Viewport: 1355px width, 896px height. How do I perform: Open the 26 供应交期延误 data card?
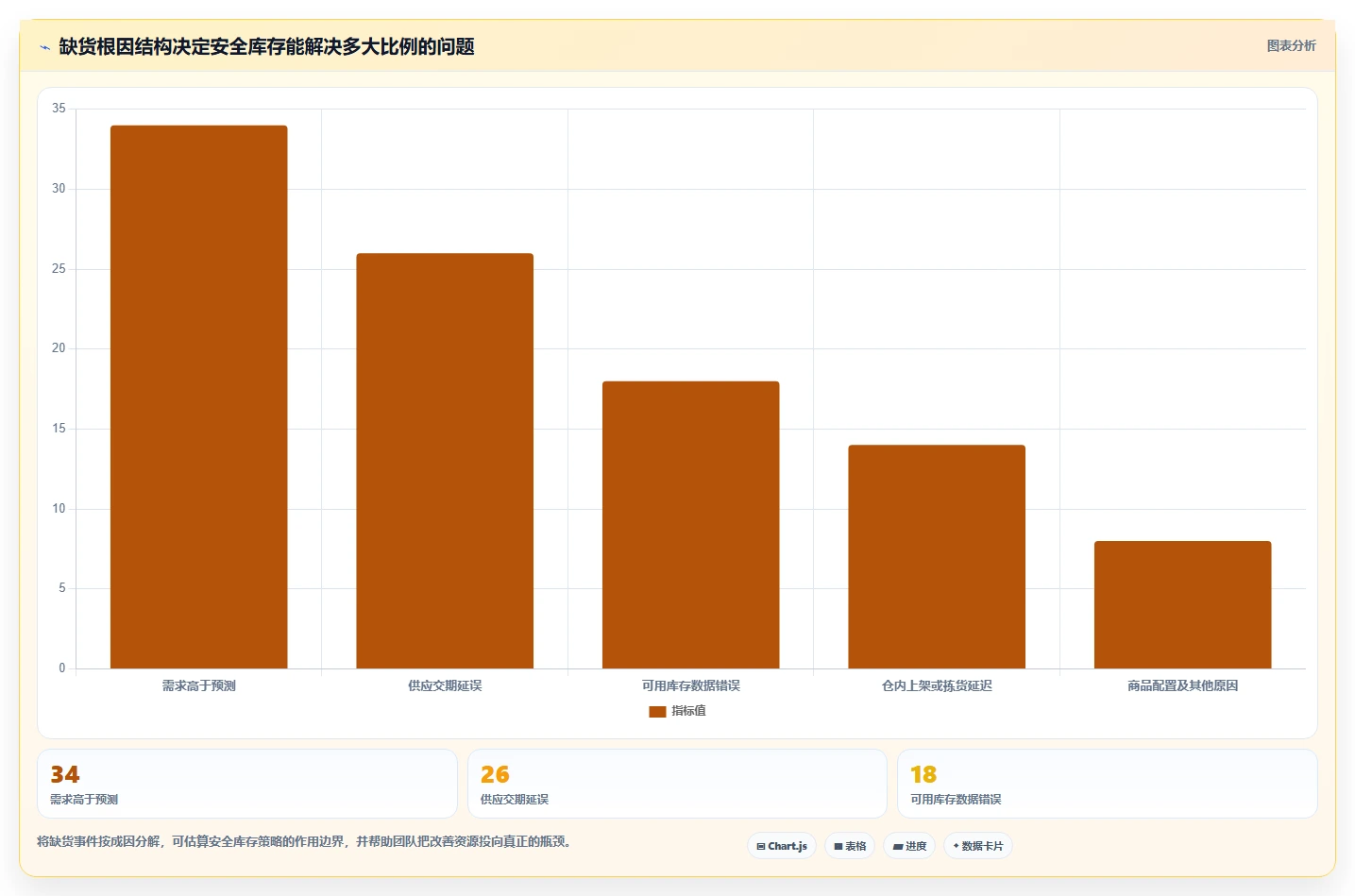(x=677, y=784)
